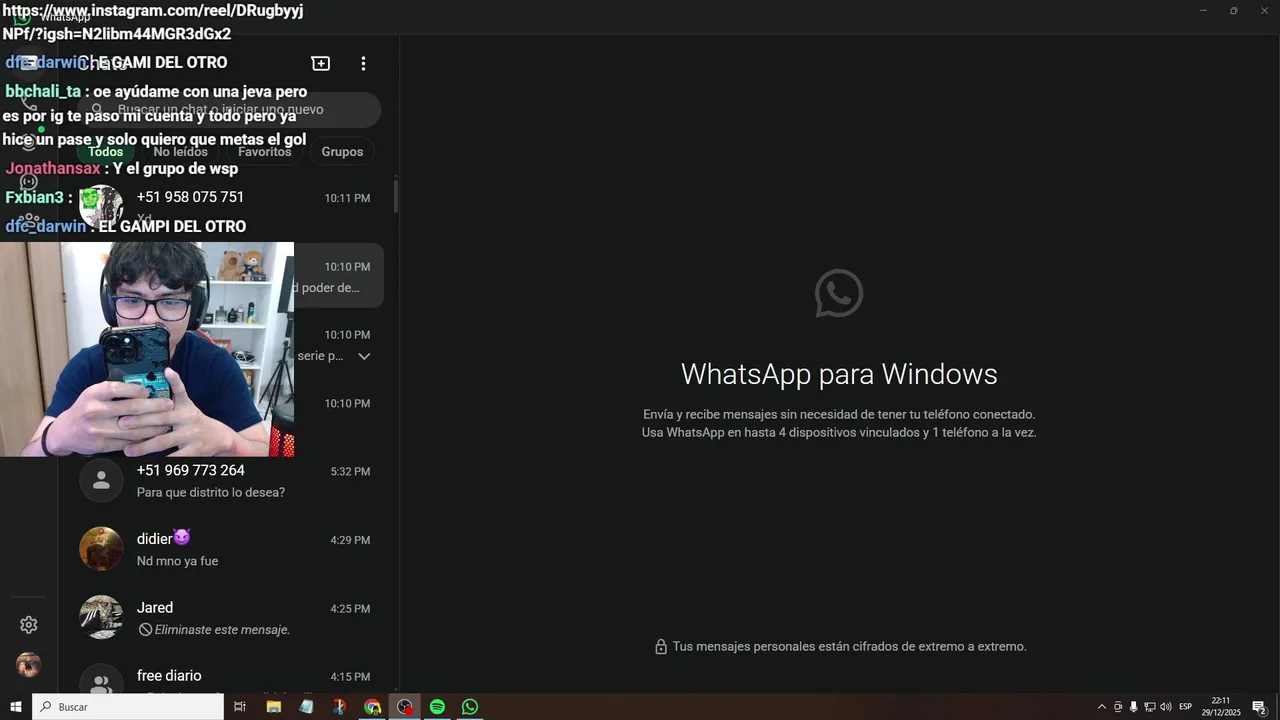Open your profile picture at sidebar bottom
The image size is (1280, 720).
coord(29,665)
